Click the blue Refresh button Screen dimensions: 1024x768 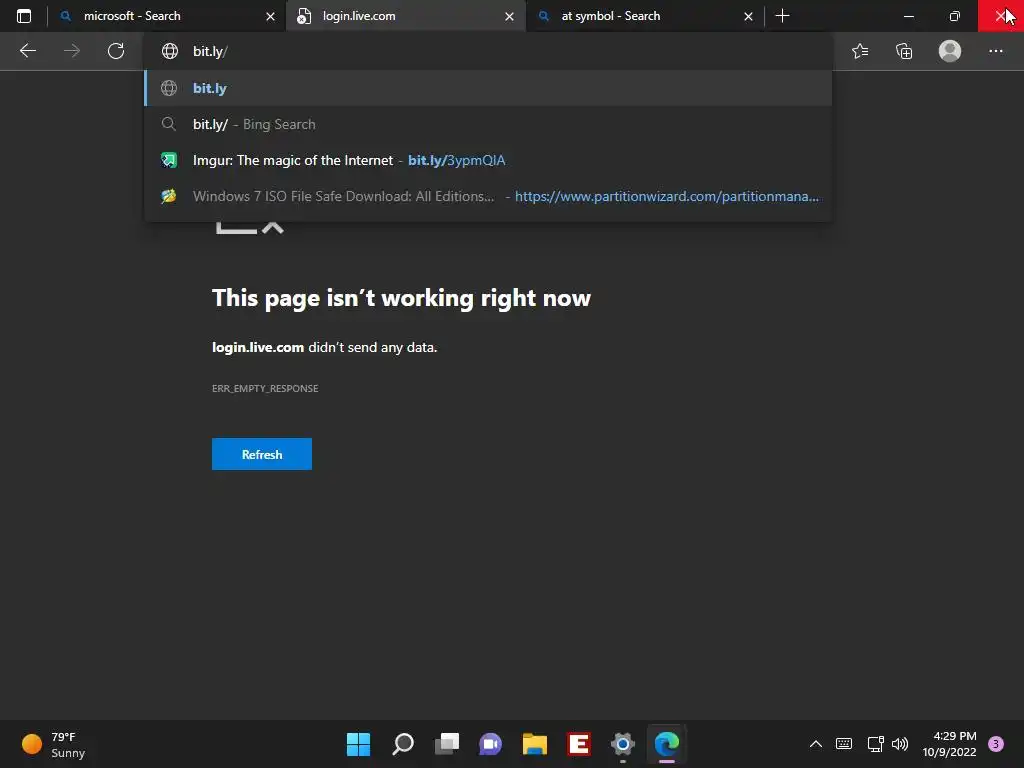(x=262, y=454)
